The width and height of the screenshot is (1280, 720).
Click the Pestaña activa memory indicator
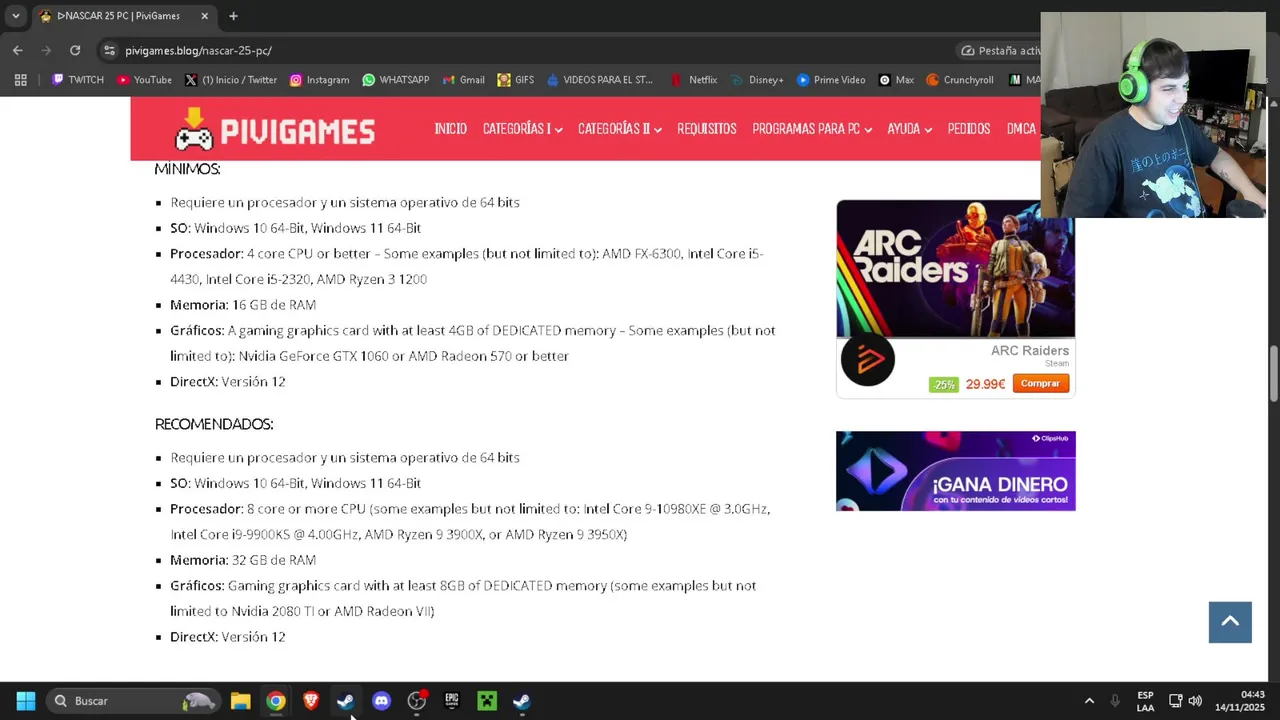(x=1000, y=50)
